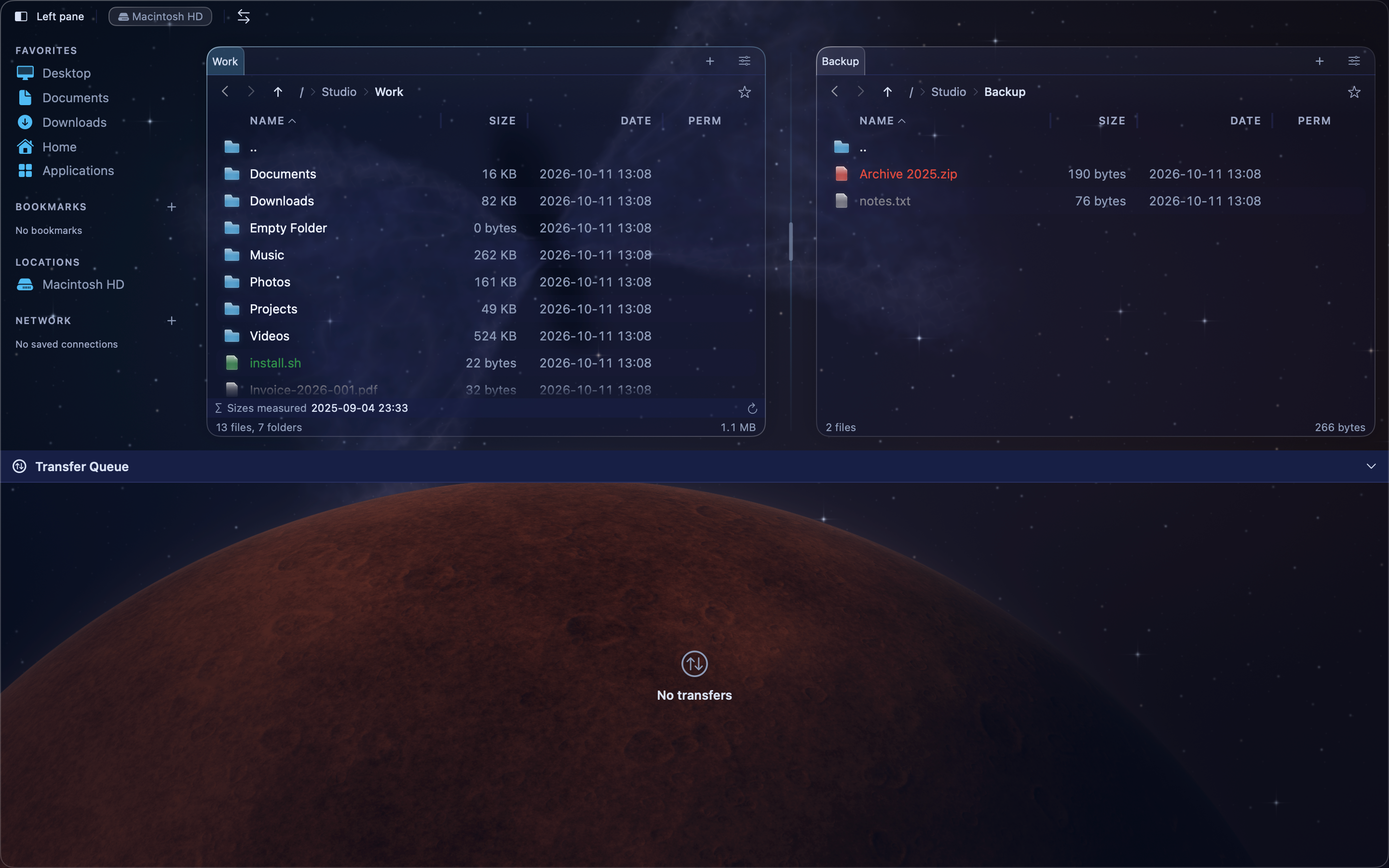Open Desktop in Favorites sidebar

click(x=67, y=73)
